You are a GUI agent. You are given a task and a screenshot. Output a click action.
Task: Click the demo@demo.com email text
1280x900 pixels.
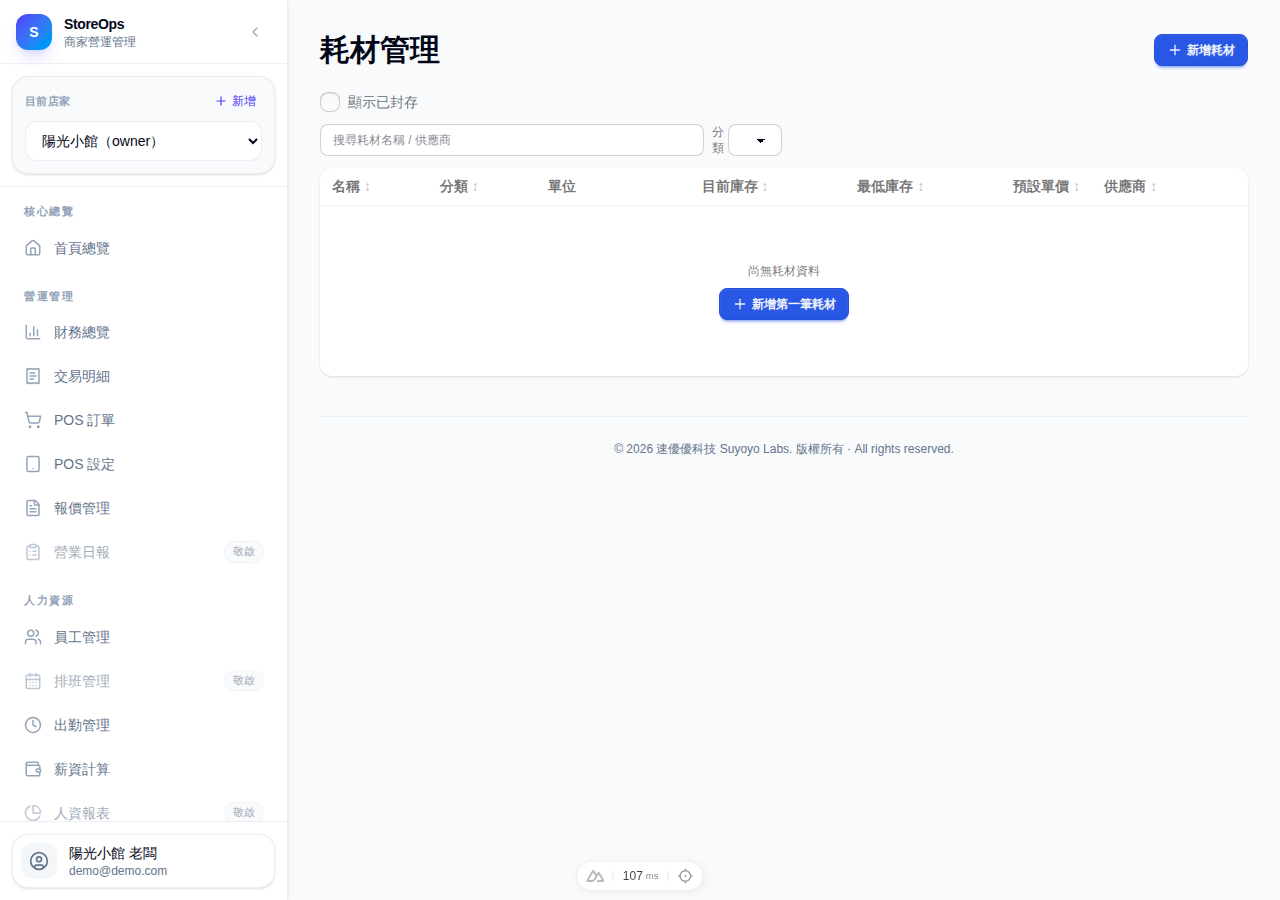118,871
